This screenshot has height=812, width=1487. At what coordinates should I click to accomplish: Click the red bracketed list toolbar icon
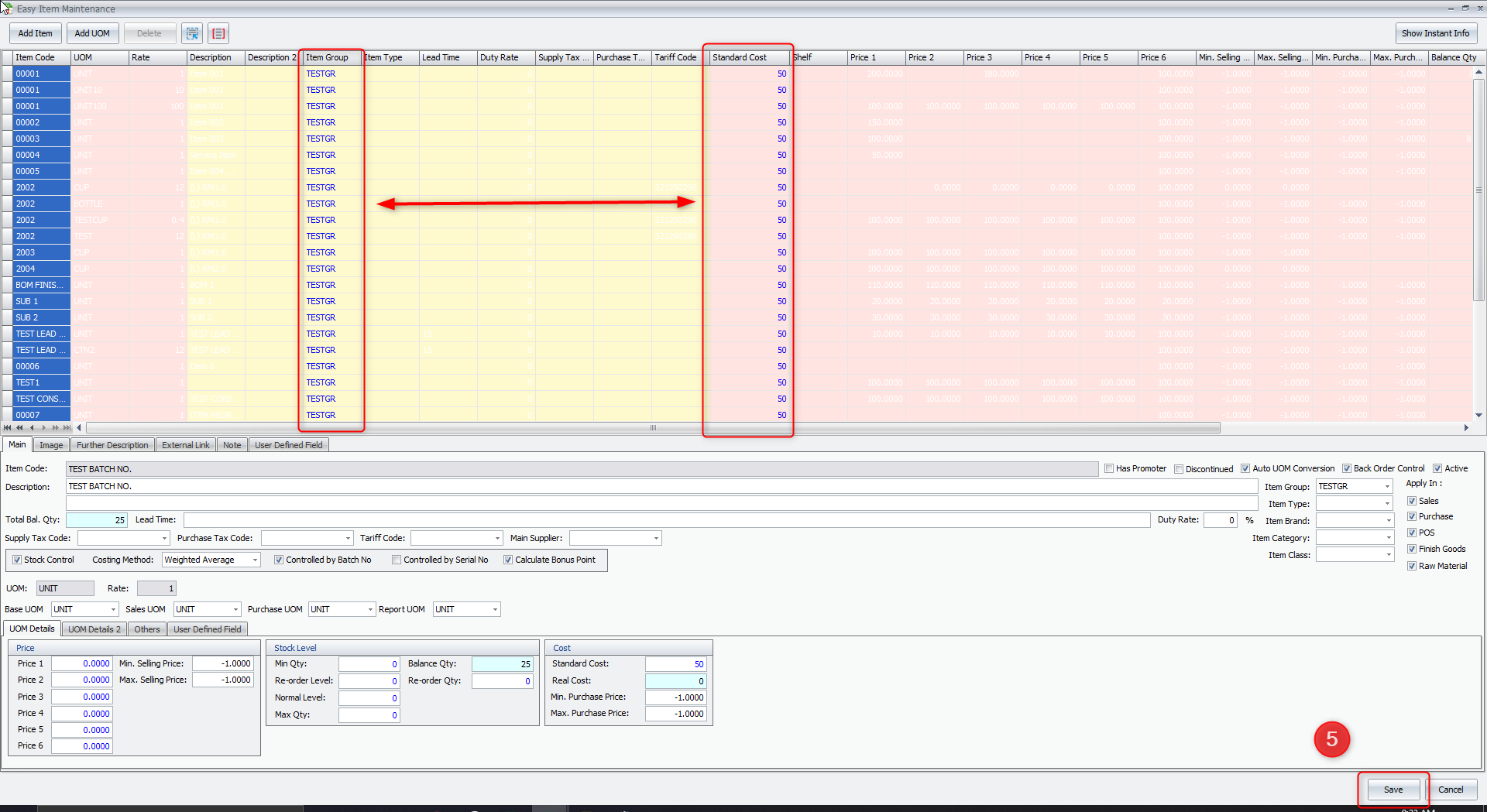coord(218,33)
